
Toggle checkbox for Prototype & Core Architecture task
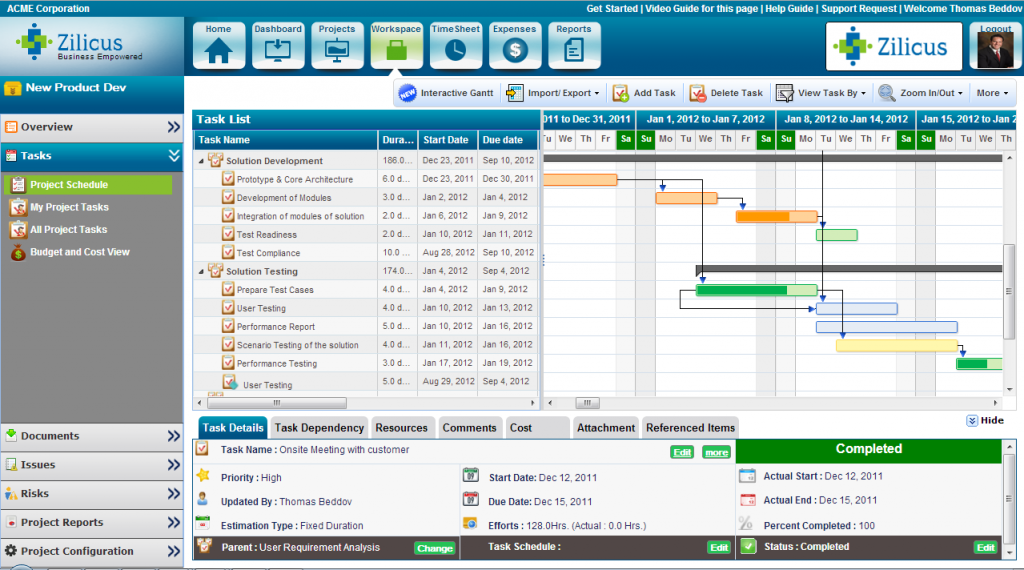(228, 179)
